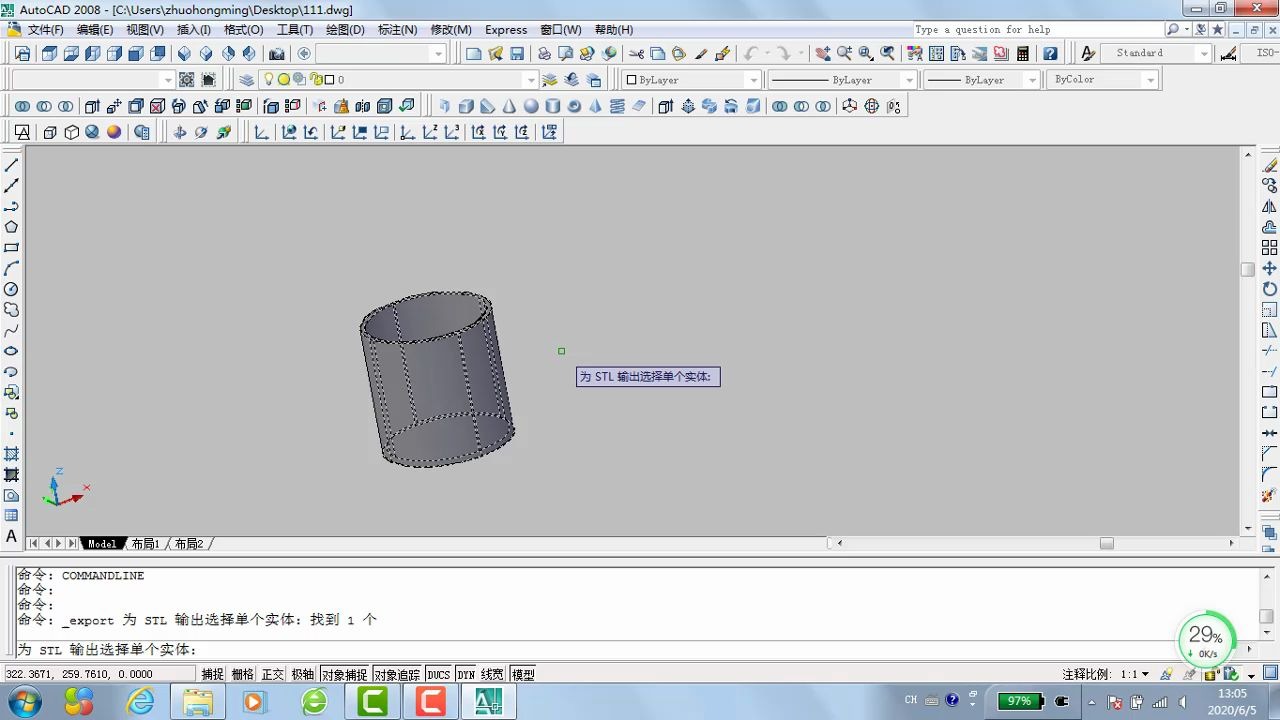Expand the layer dropdown list
Screen dimensions: 1280x720
[530, 80]
